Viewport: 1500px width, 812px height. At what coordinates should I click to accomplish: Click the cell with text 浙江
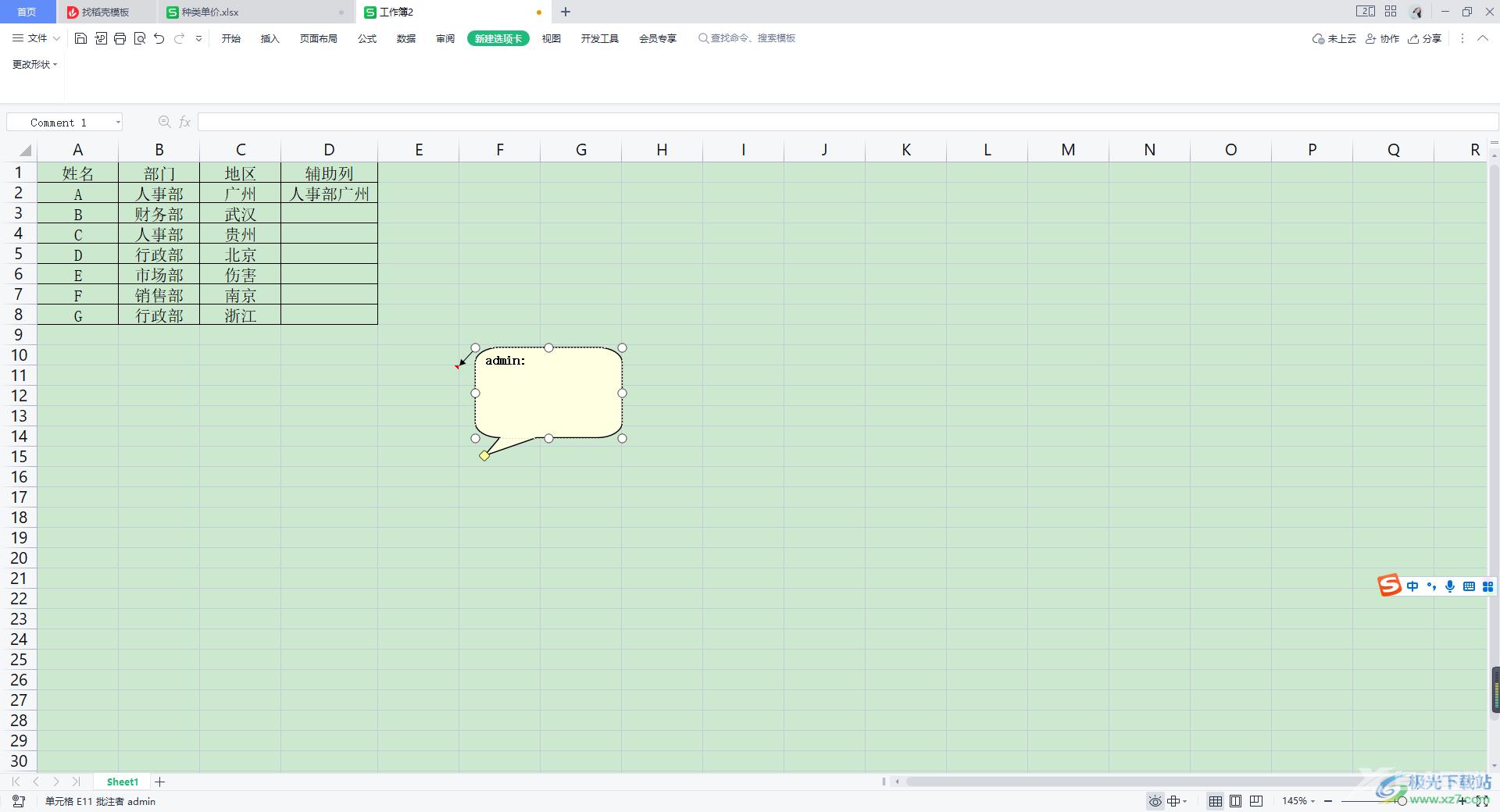(x=240, y=315)
